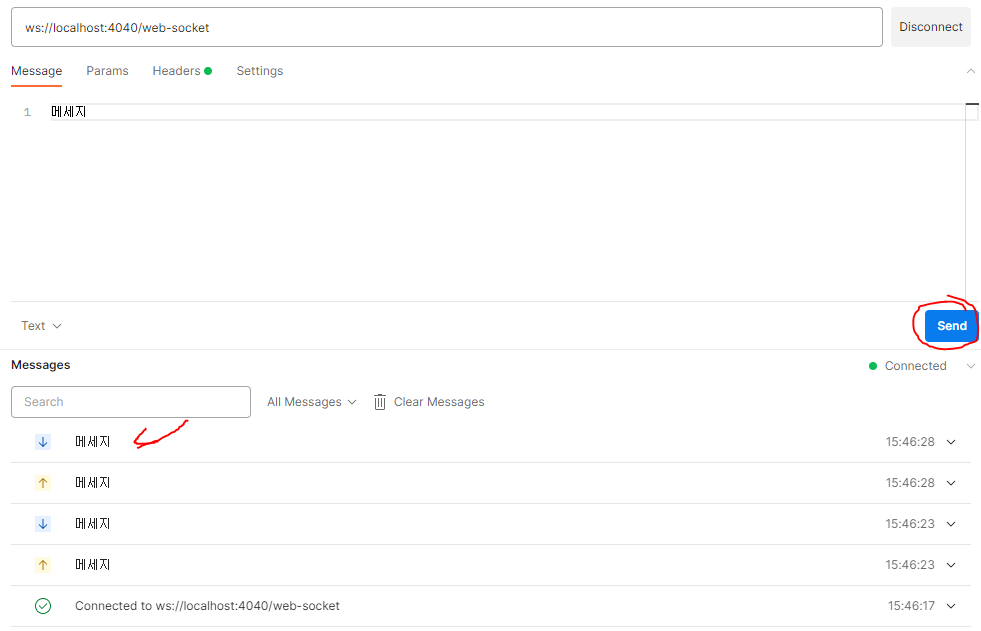This screenshot has width=981, height=631.
Task: Click the WebSocket URL input field
Action: (x=447, y=27)
